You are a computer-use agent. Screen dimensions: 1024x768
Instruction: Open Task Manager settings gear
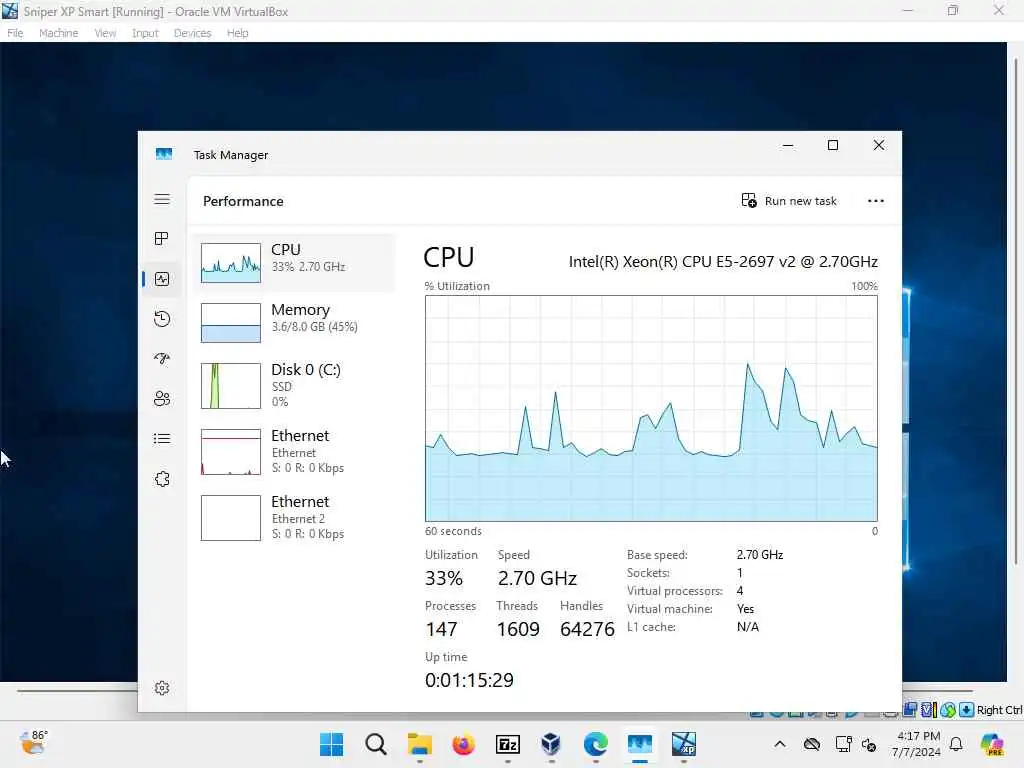162,688
